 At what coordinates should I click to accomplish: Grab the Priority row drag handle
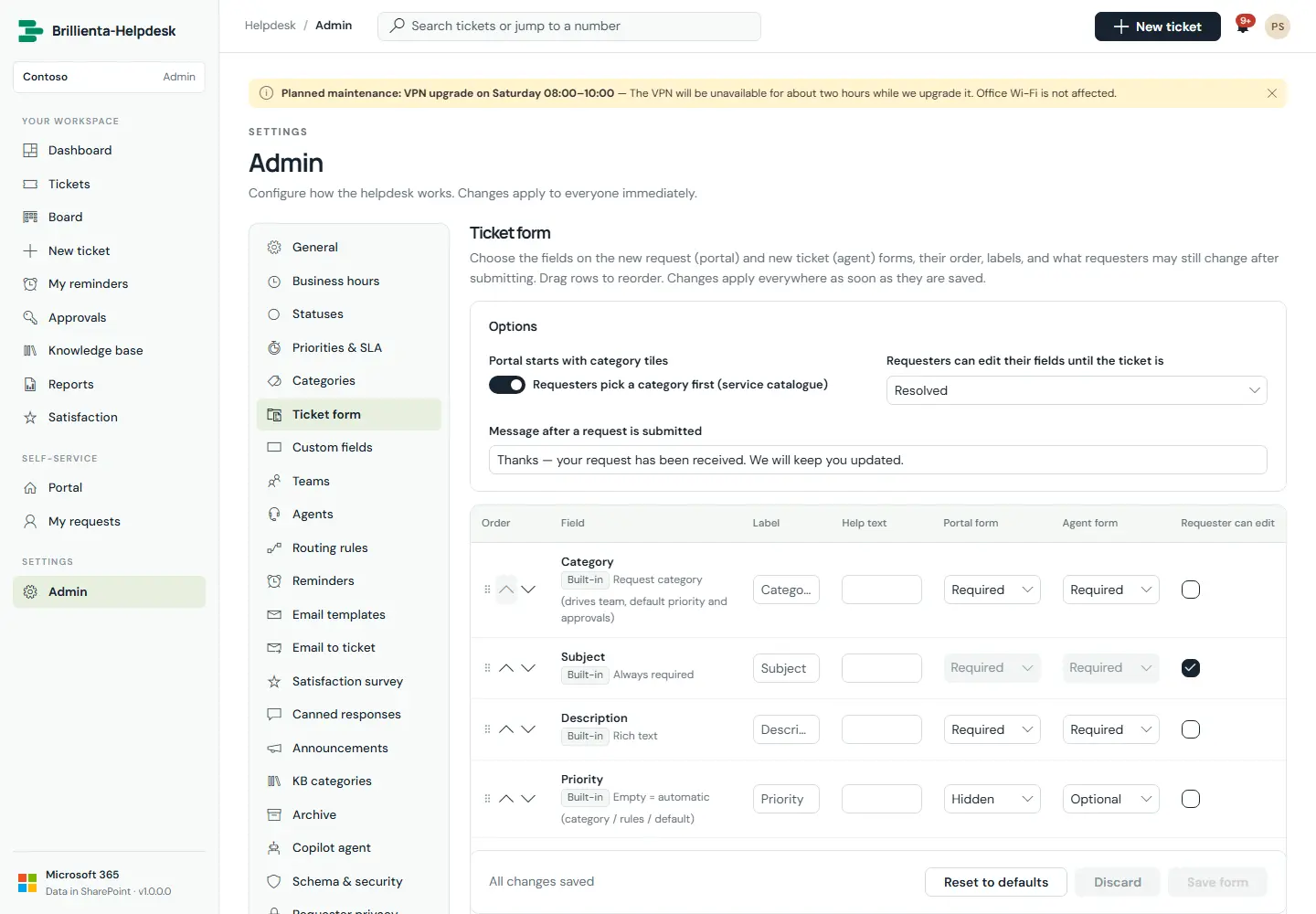point(487,799)
